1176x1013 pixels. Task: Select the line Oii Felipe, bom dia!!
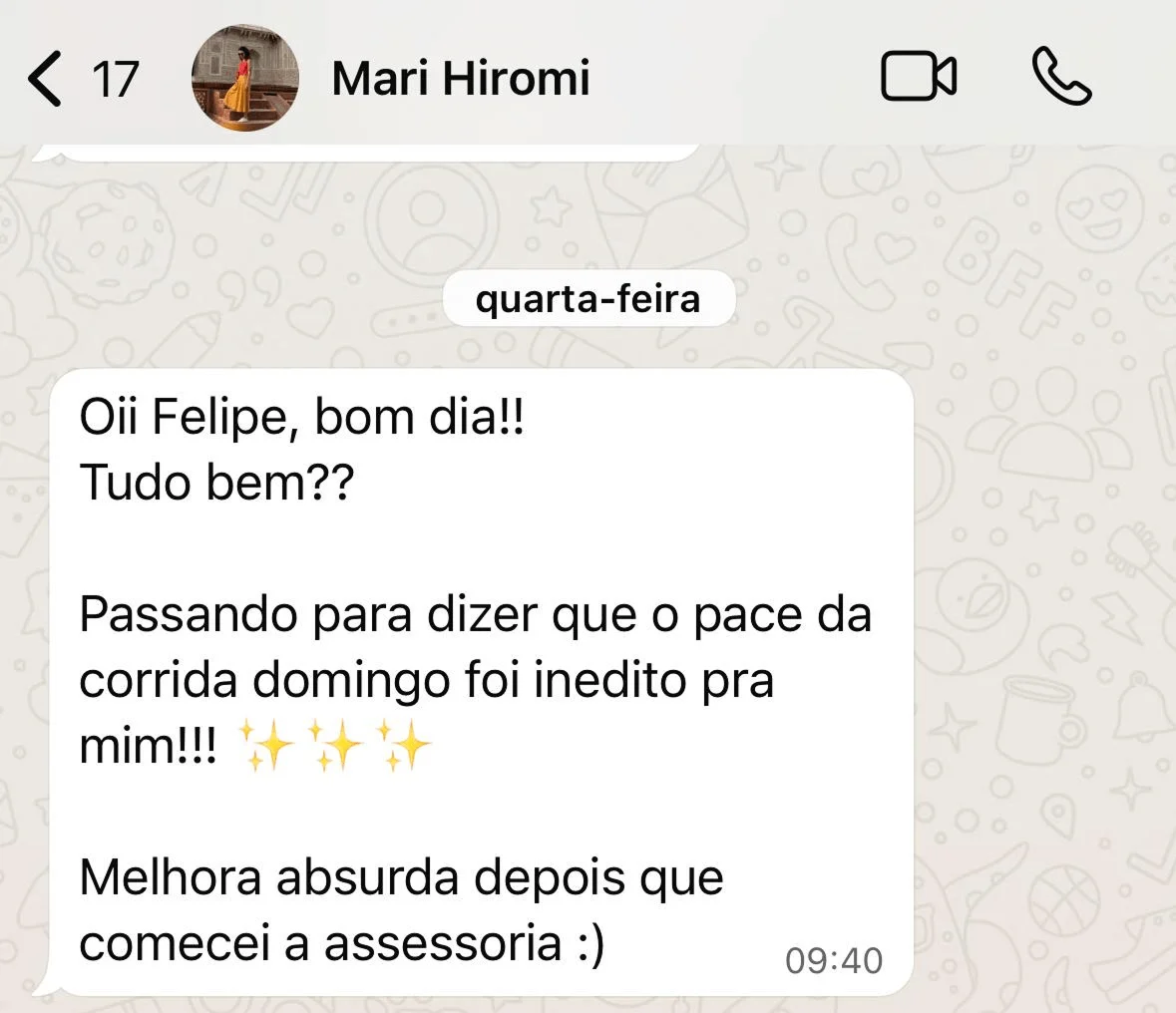pyautogui.click(x=301, y=418)
